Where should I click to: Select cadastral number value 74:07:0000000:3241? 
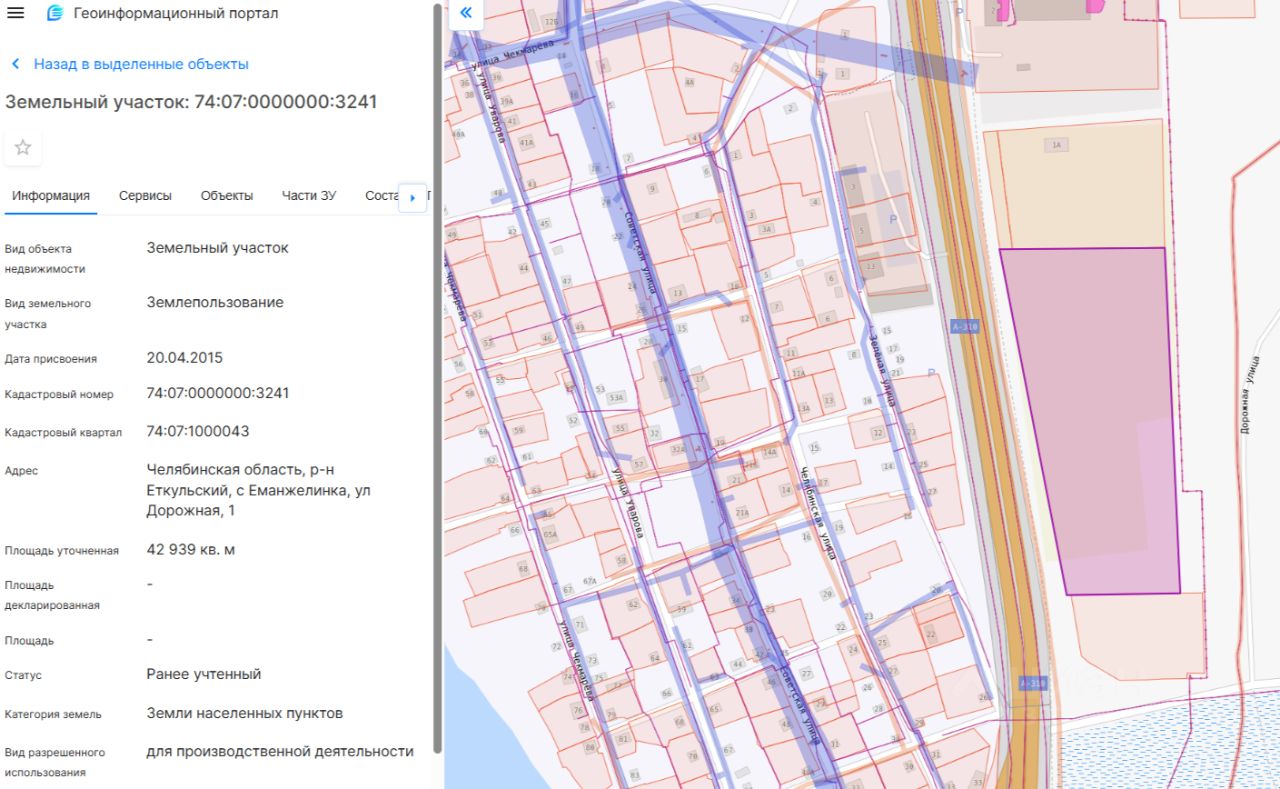pyautogui.click(x=218, y=393)
